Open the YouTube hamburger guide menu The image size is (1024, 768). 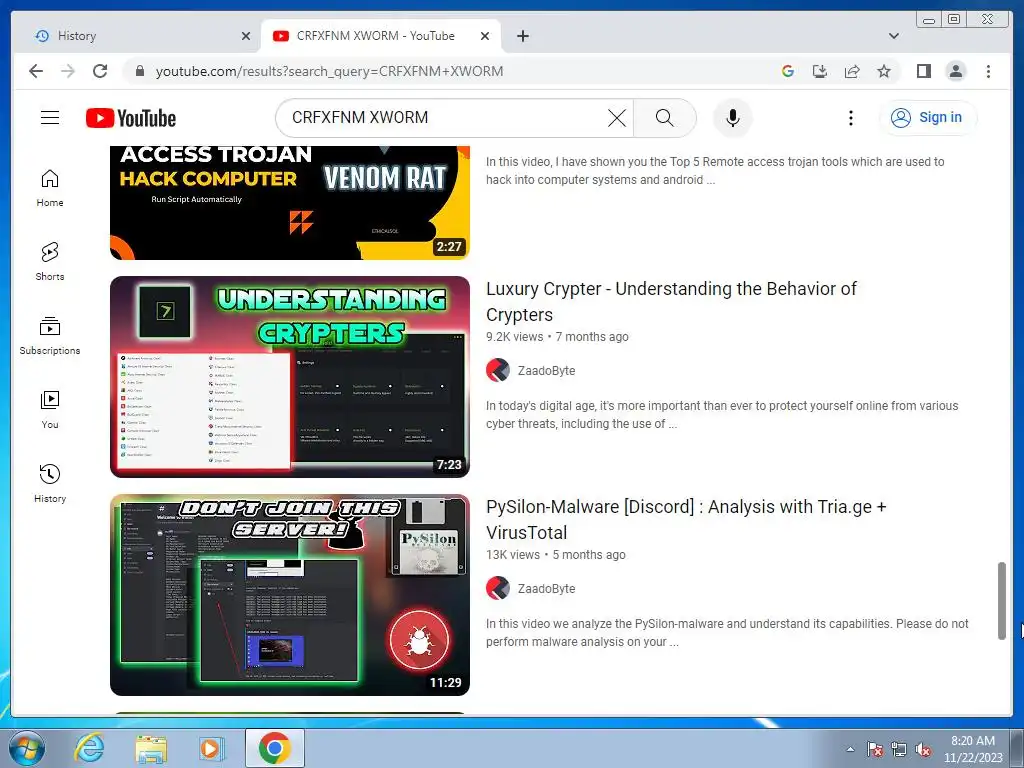50,118
